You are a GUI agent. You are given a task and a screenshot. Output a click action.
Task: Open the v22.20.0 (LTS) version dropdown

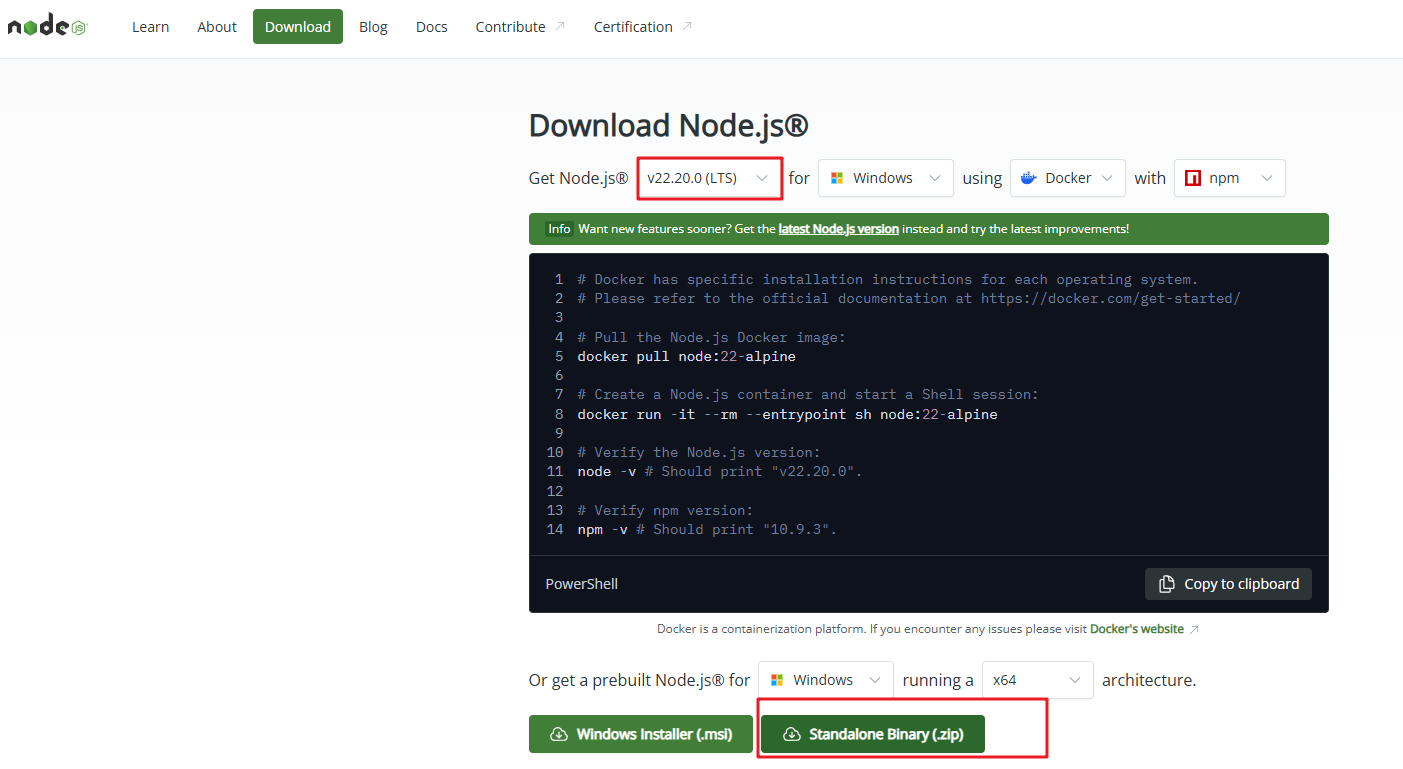click(x=709, y=178)
